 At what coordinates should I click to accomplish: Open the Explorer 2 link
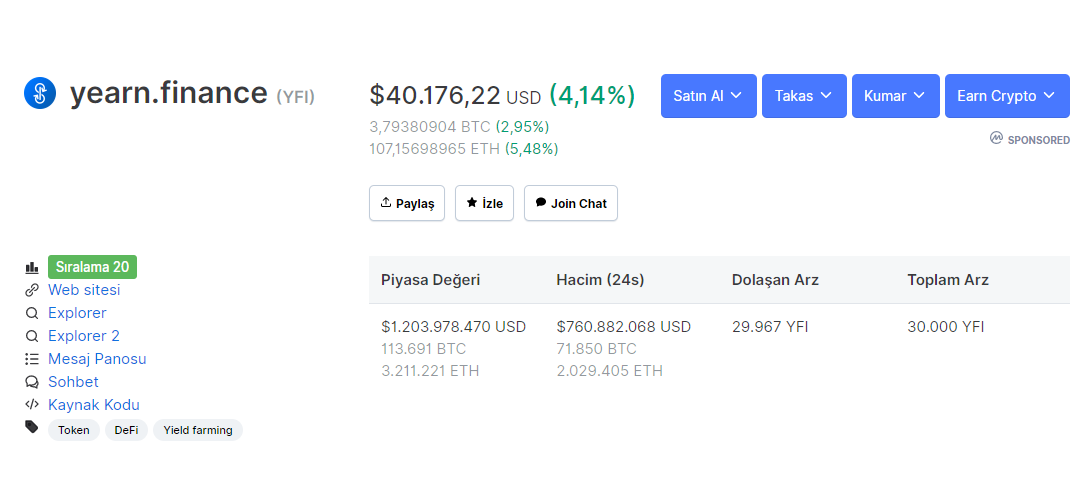(x=84, y=336)
